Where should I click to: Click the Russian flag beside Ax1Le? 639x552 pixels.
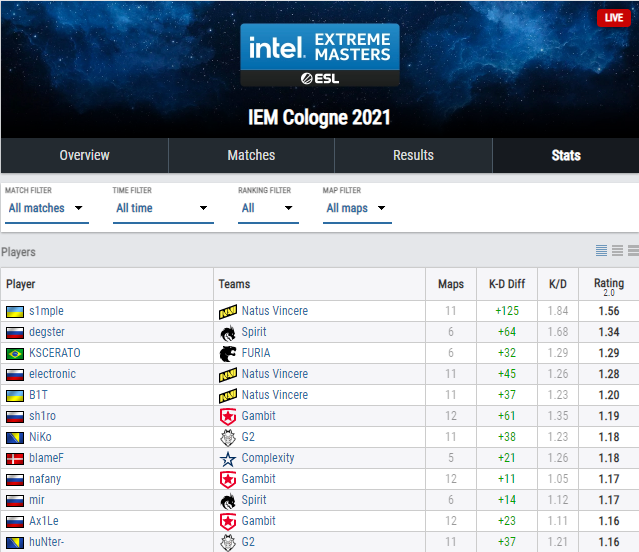15,521
